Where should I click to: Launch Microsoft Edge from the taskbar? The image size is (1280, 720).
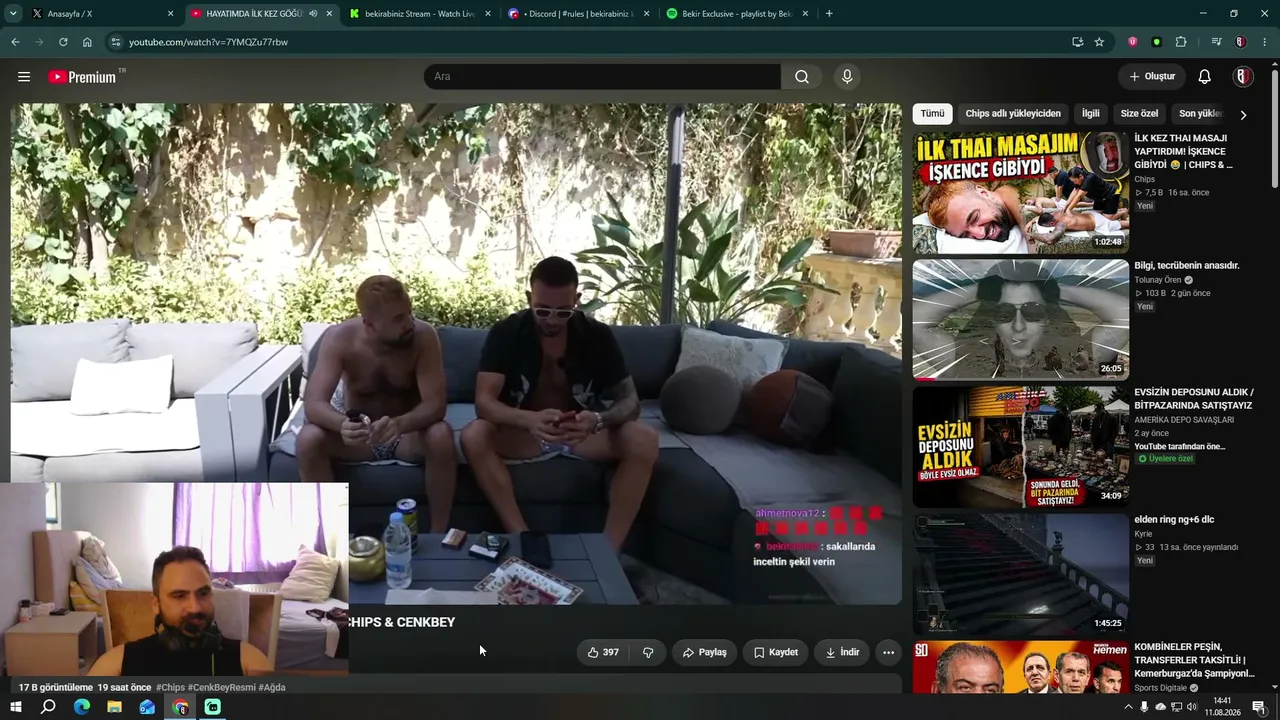(82, 707)
